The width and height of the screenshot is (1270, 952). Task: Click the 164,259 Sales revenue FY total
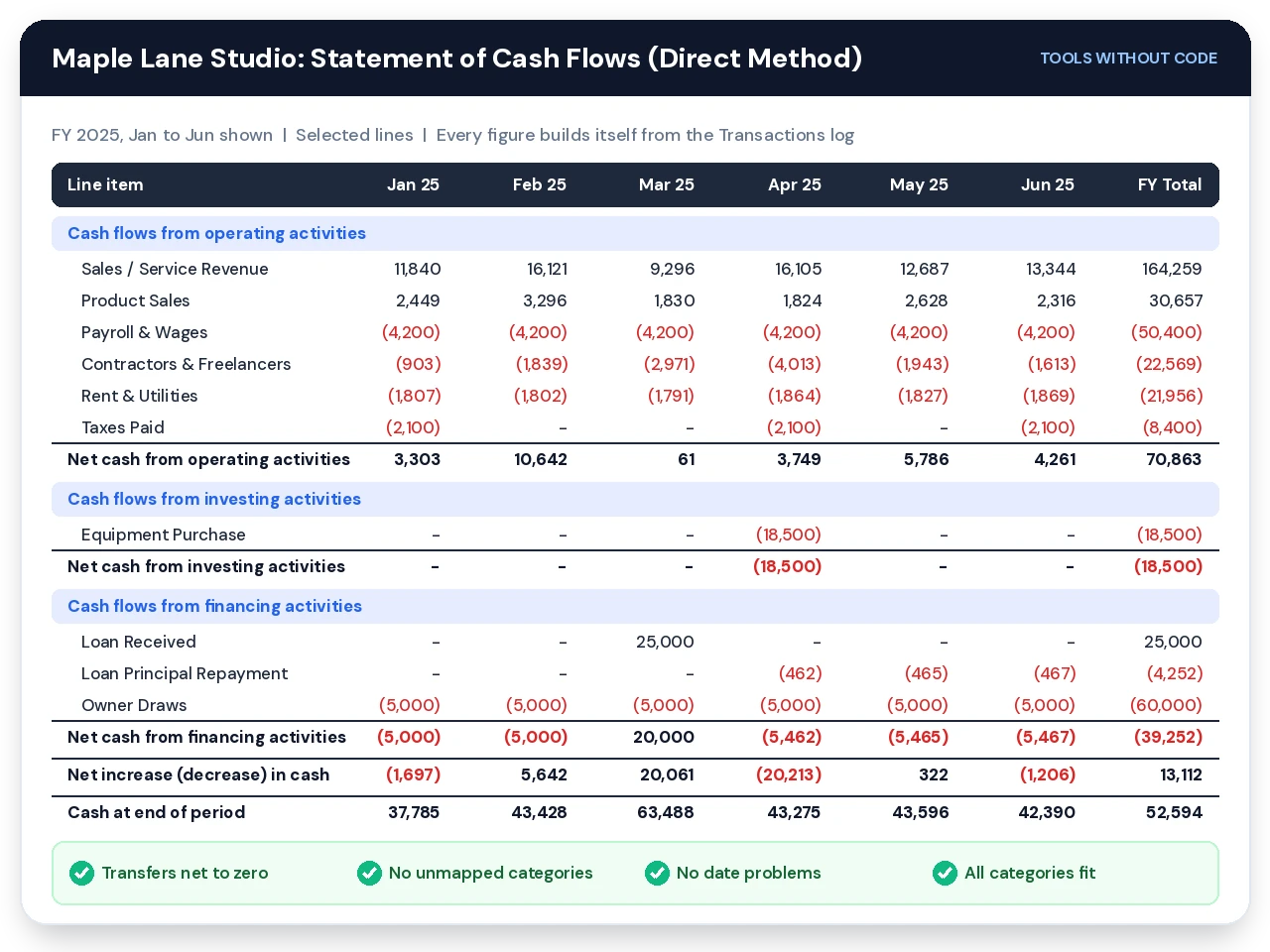[x=1172, y=269]
